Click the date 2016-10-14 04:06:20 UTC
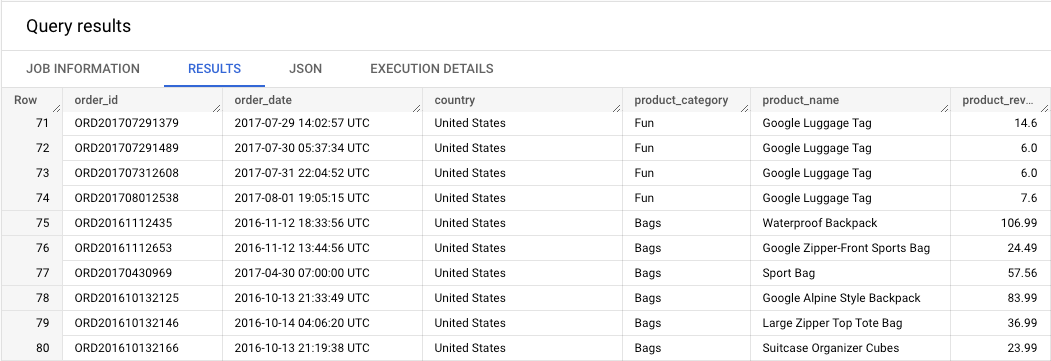Image resolution: width=1051 pixels, height=361 pixels. 302,323
